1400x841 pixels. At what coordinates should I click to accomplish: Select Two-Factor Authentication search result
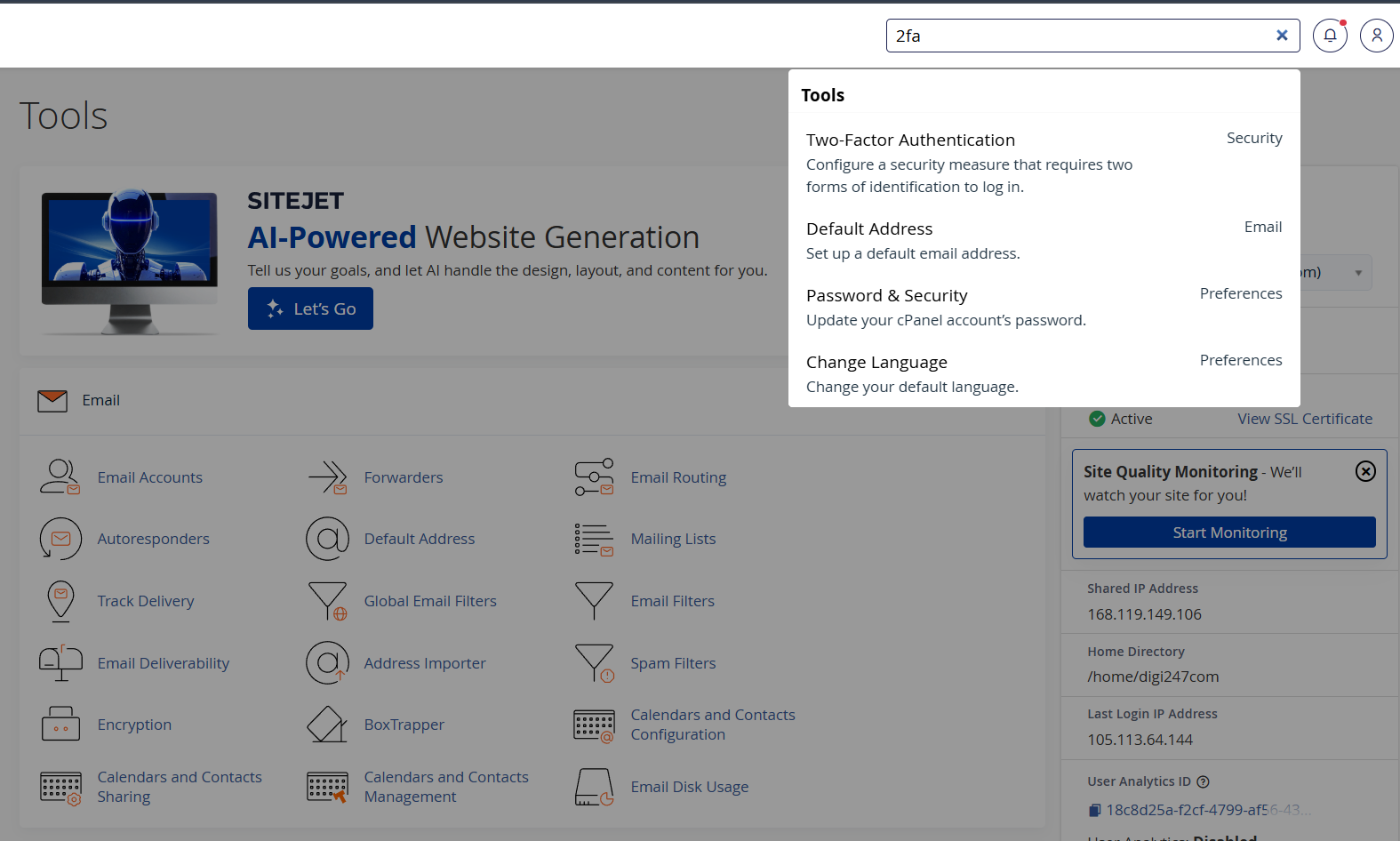(x=910, y=140)
